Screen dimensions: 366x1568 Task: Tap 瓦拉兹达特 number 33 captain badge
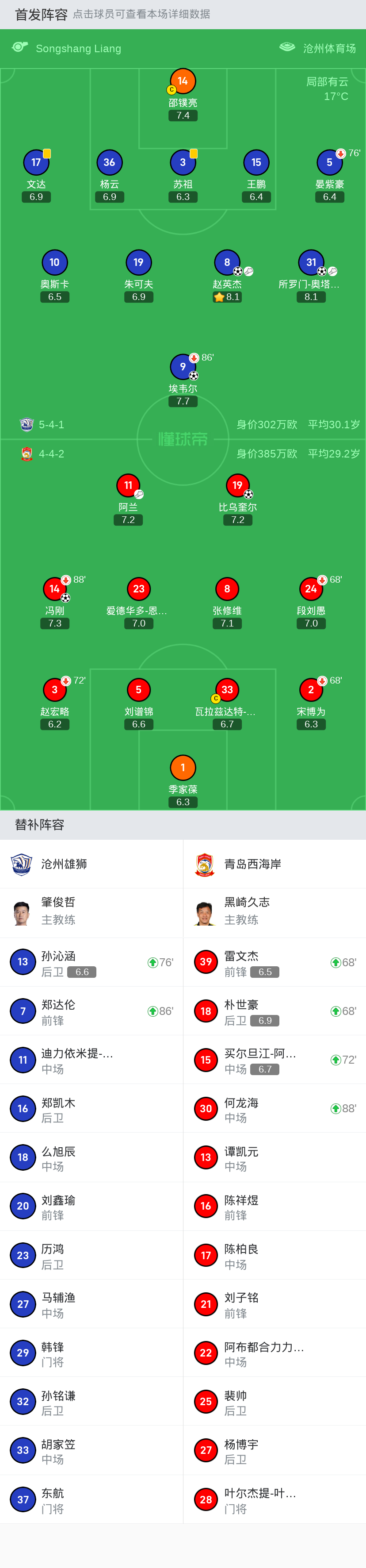tap(227, 690)
